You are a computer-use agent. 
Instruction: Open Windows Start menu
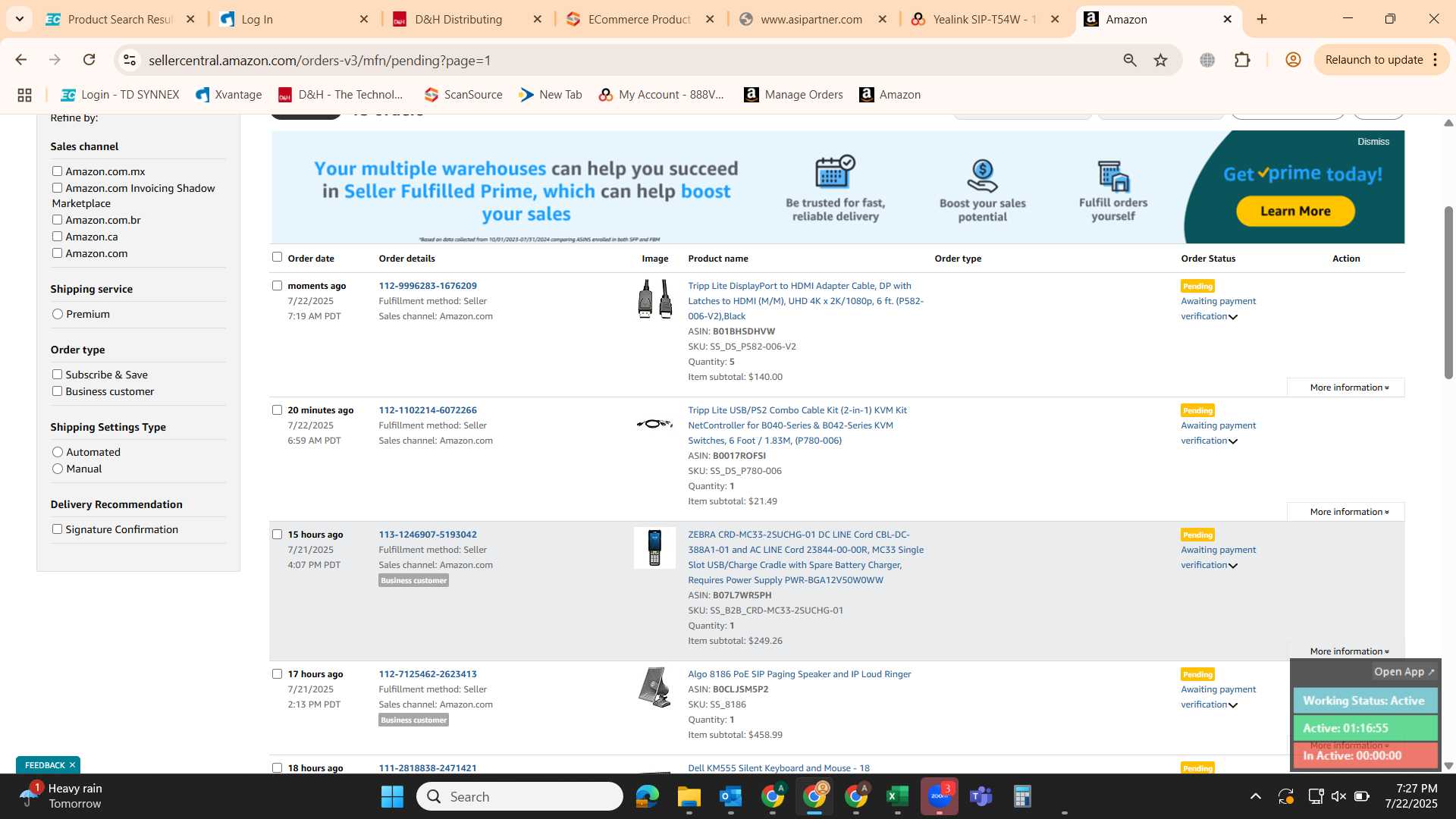coord(392,796)
